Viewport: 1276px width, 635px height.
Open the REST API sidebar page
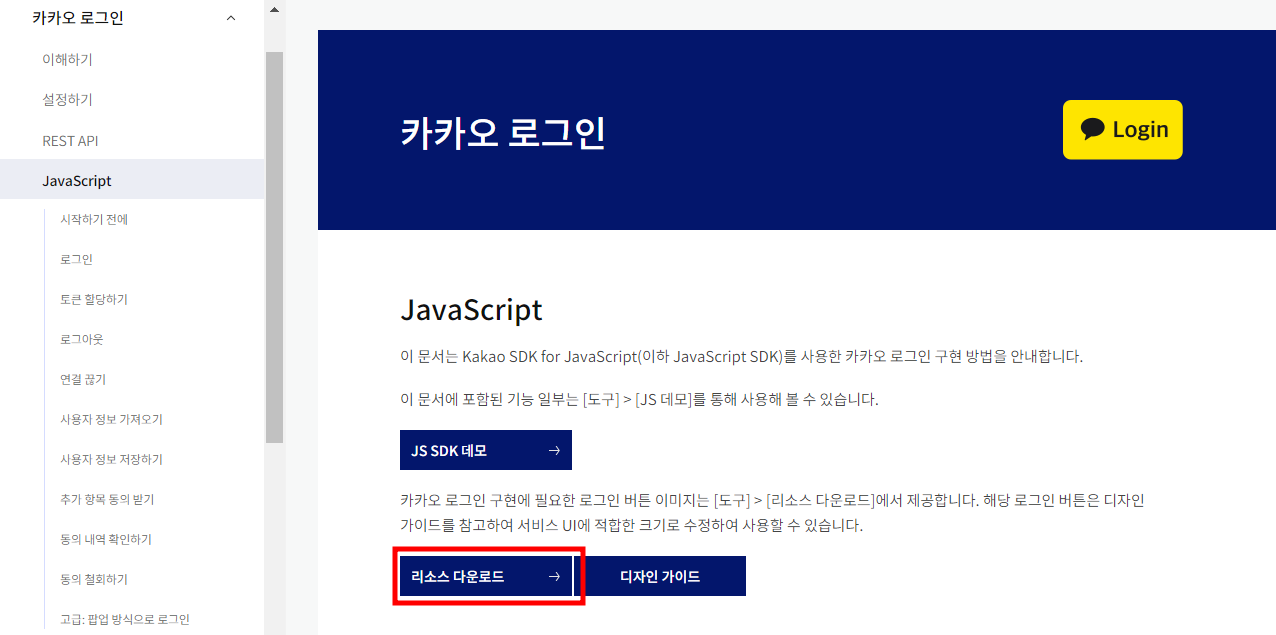coord(70,141)
